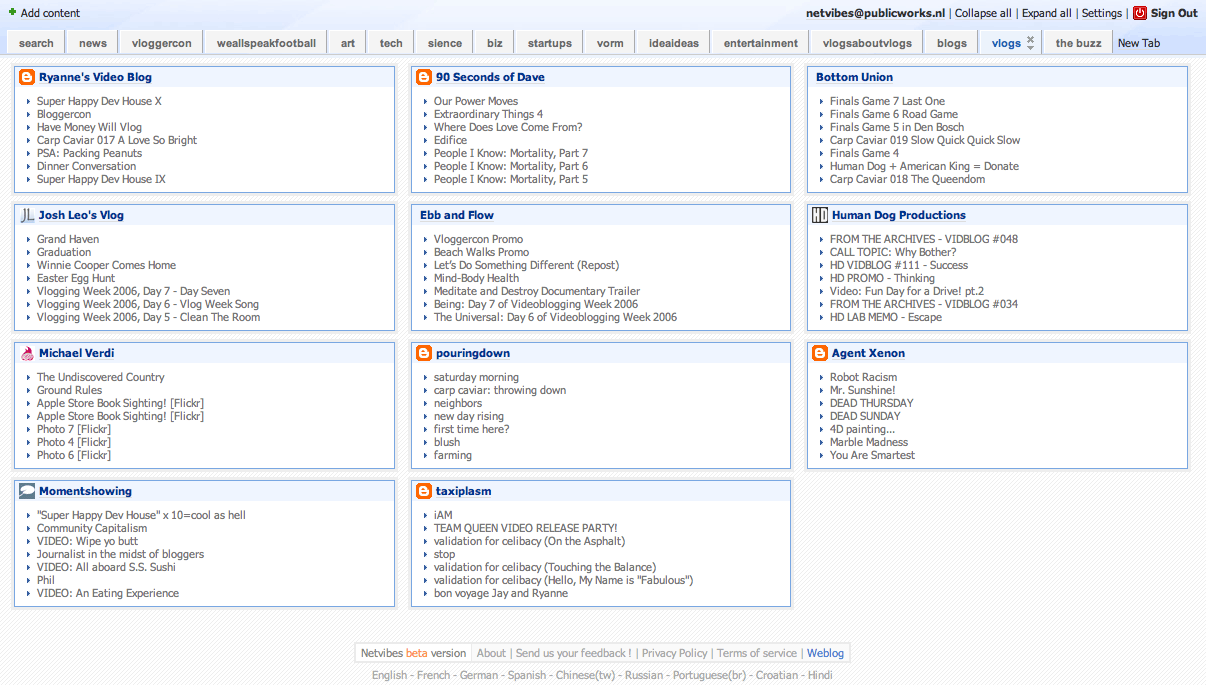The image size is (1206, 685).
Task: Click the Blogger icon on 90 Seconds of Dave
Action: (x=424, y=77)
